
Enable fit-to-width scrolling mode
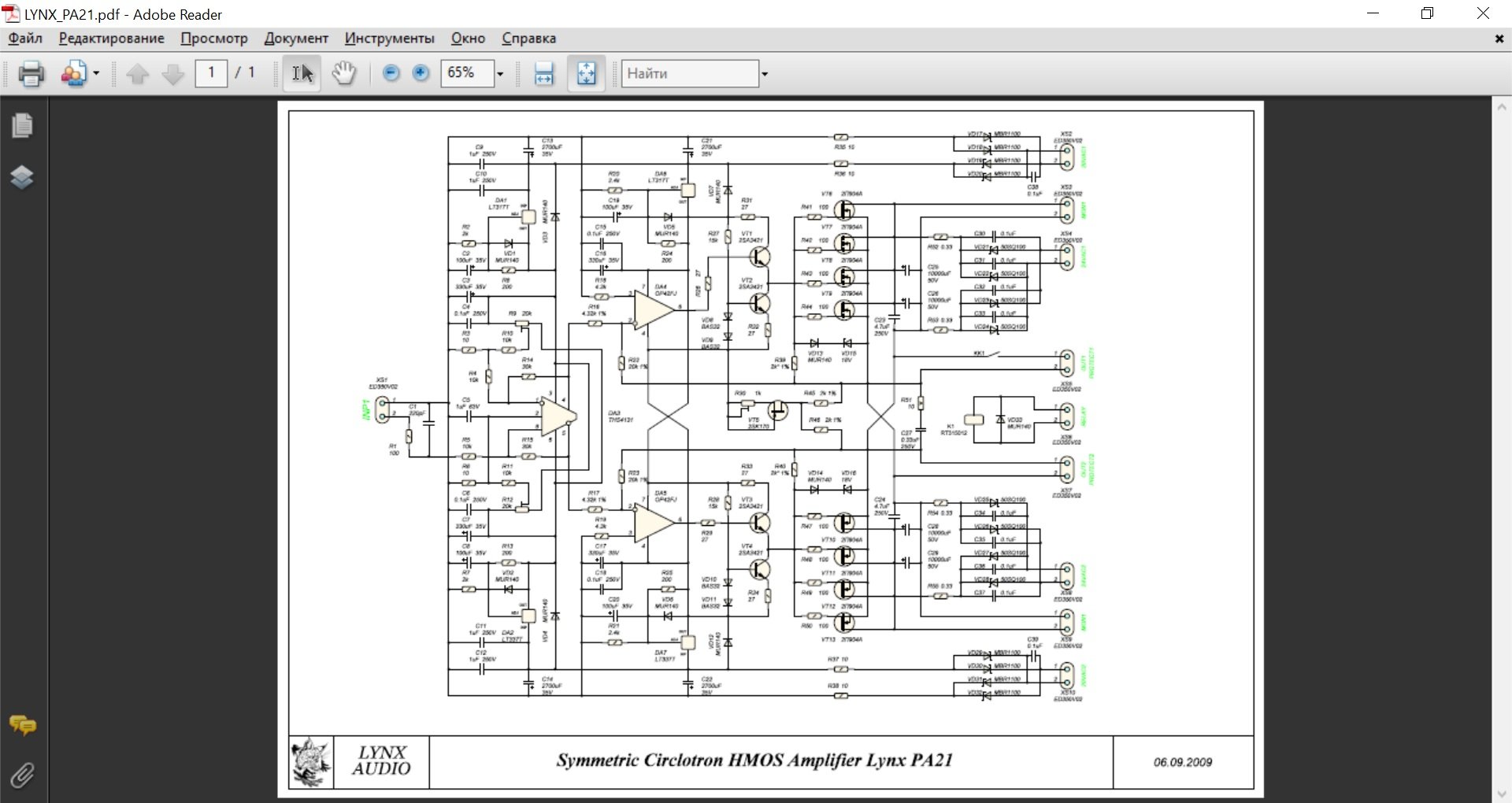(x=544, y=74)
